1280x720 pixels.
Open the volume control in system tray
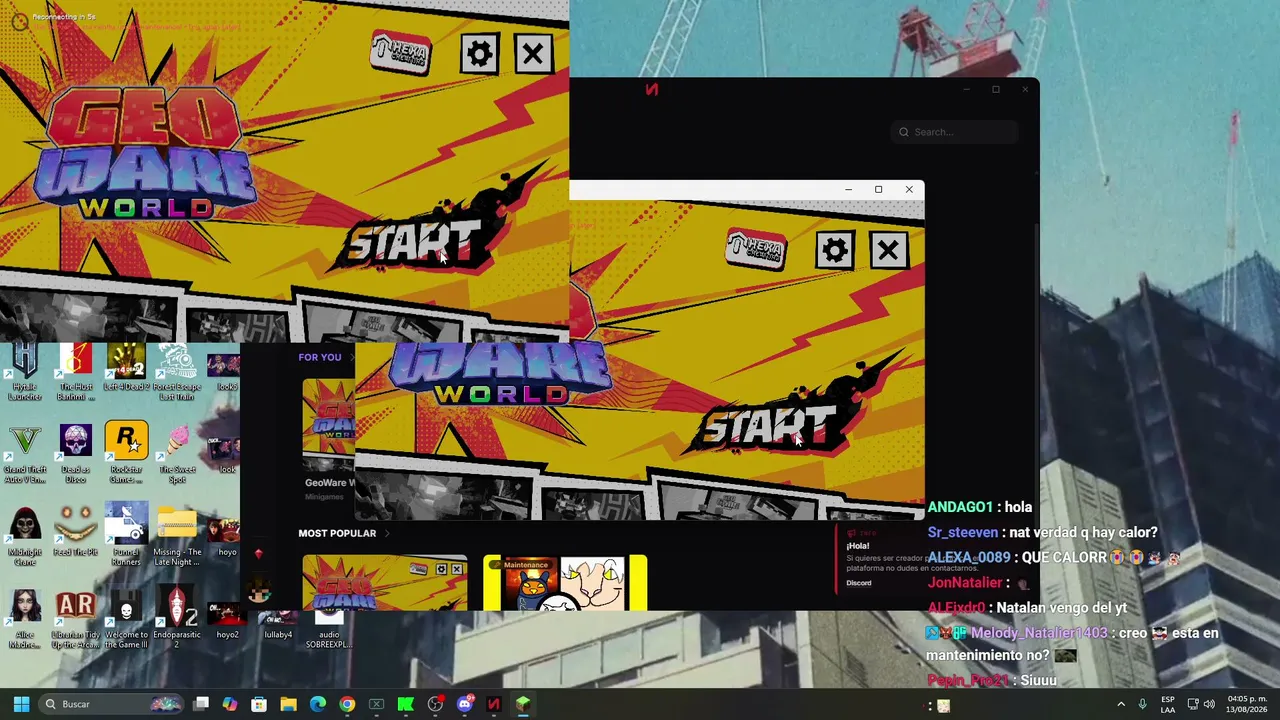pyautogui.click(x=1210, y=704)
